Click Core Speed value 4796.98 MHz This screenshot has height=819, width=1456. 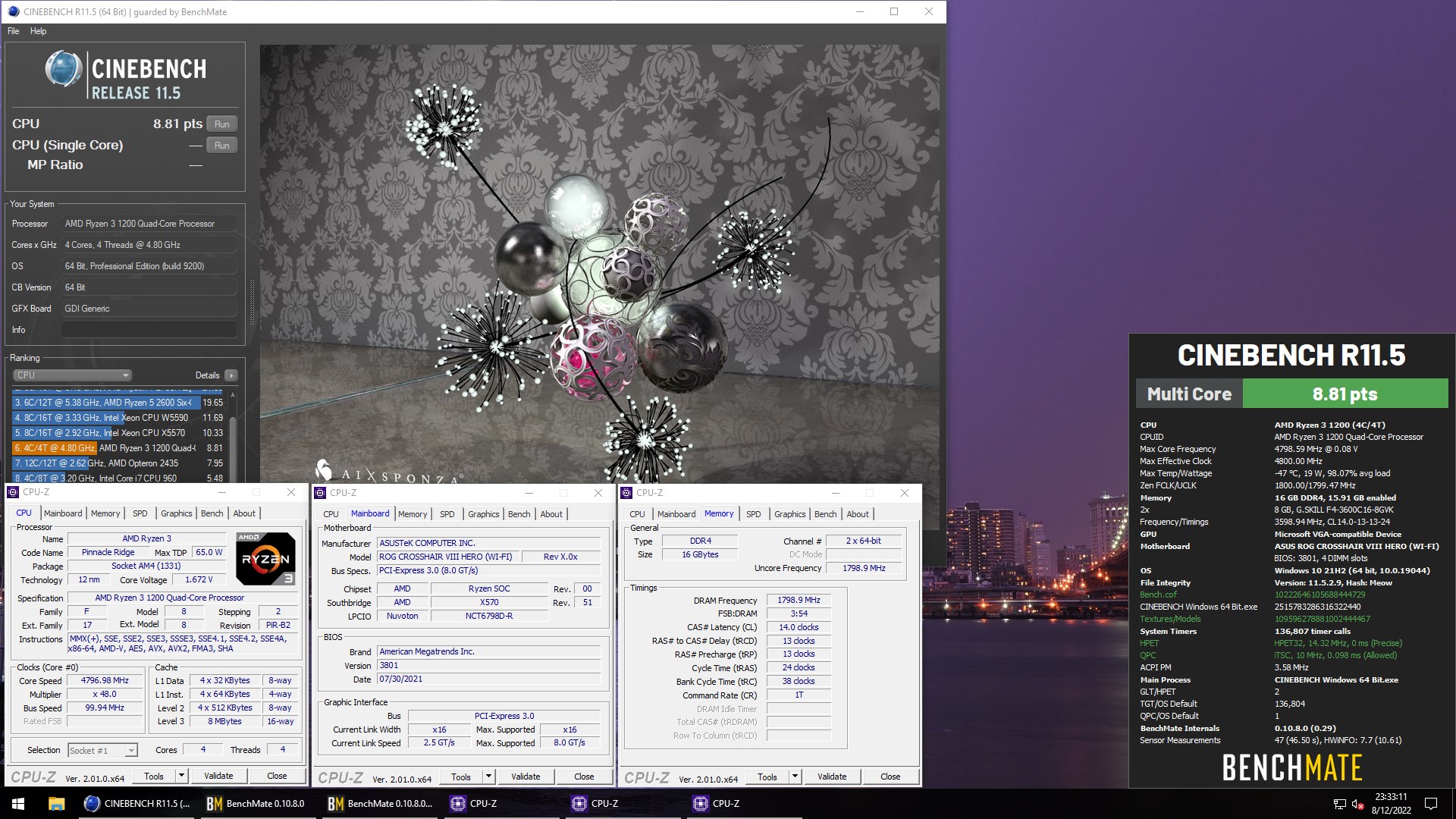click(105, 681)
